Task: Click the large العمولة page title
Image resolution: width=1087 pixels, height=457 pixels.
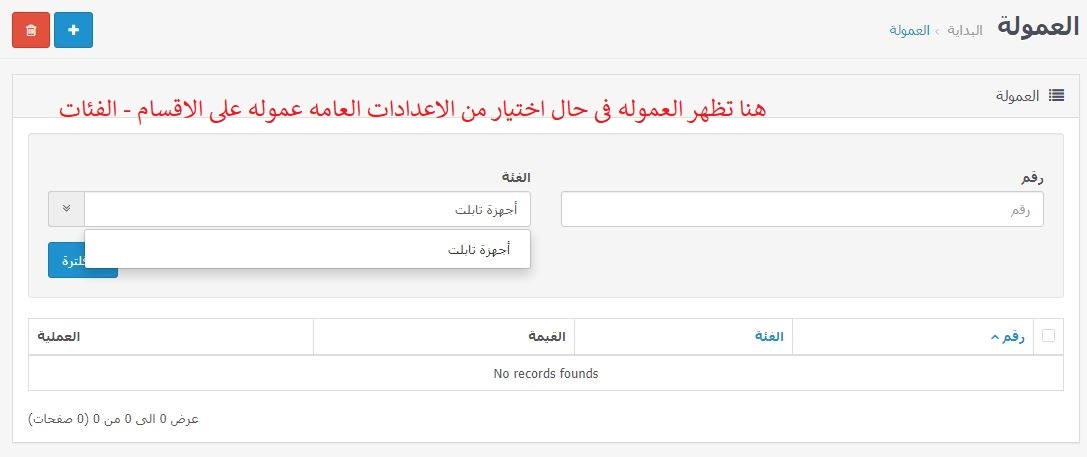Action: 1038,28
